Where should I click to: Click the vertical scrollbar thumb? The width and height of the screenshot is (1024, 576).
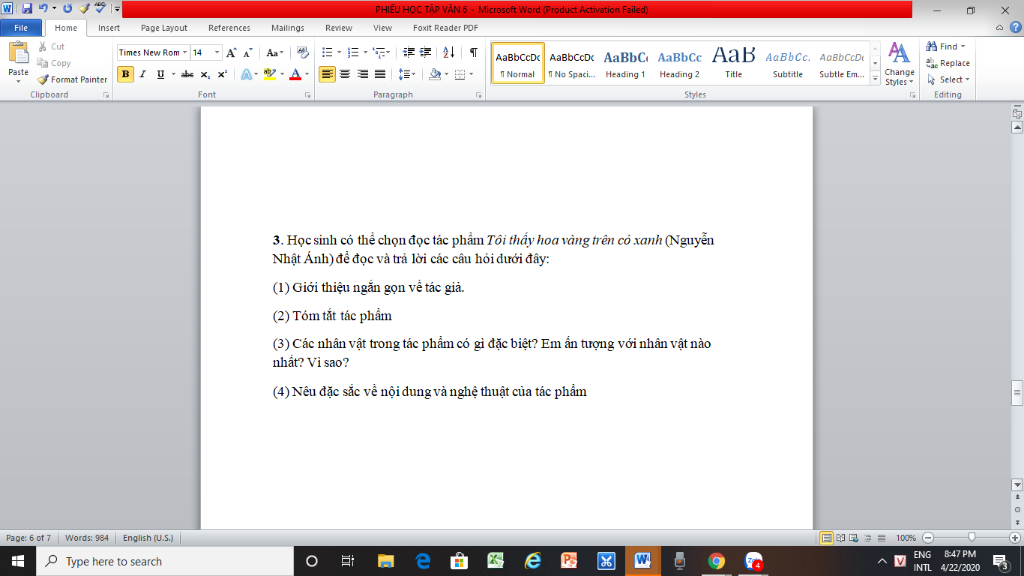point(1017,393)
